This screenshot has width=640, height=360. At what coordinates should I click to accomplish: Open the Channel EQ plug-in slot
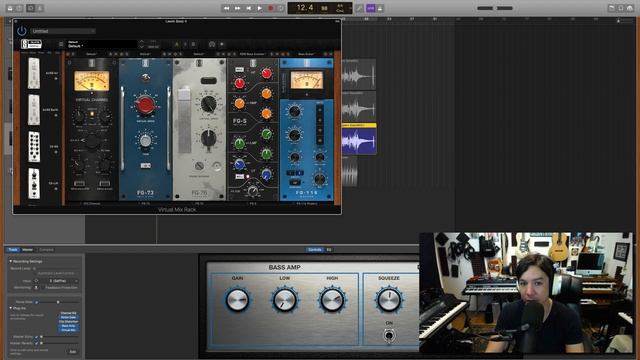pos(69,313)
